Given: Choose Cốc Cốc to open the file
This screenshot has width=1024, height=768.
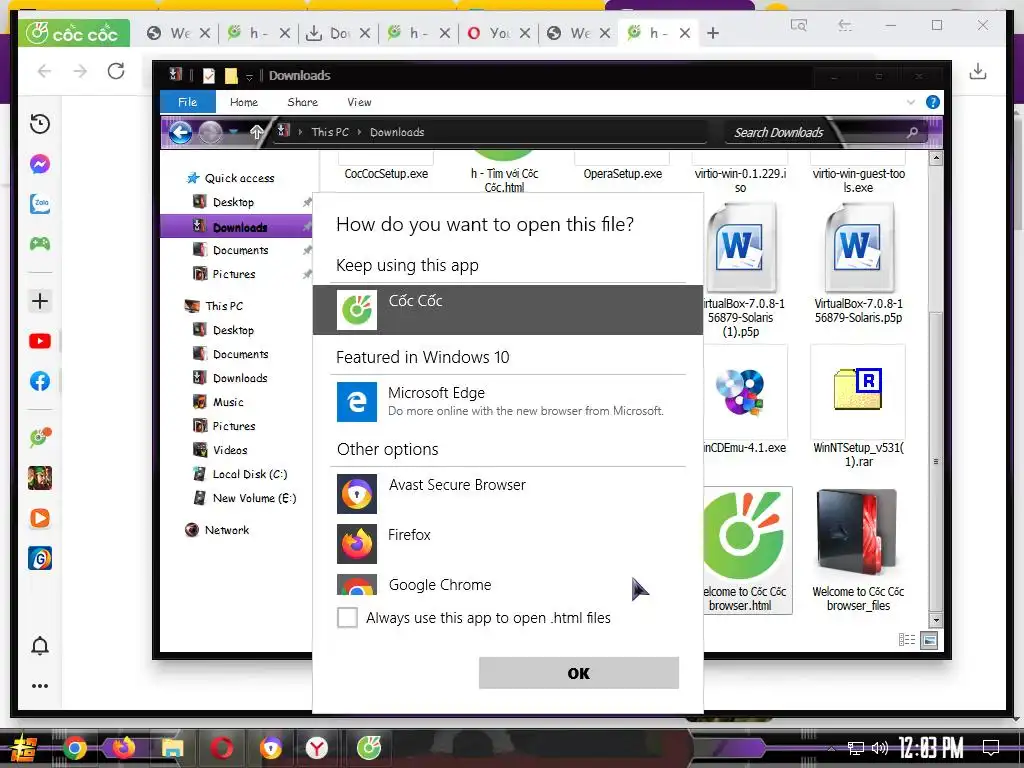Looking at the screenshot, I should 507,310.
